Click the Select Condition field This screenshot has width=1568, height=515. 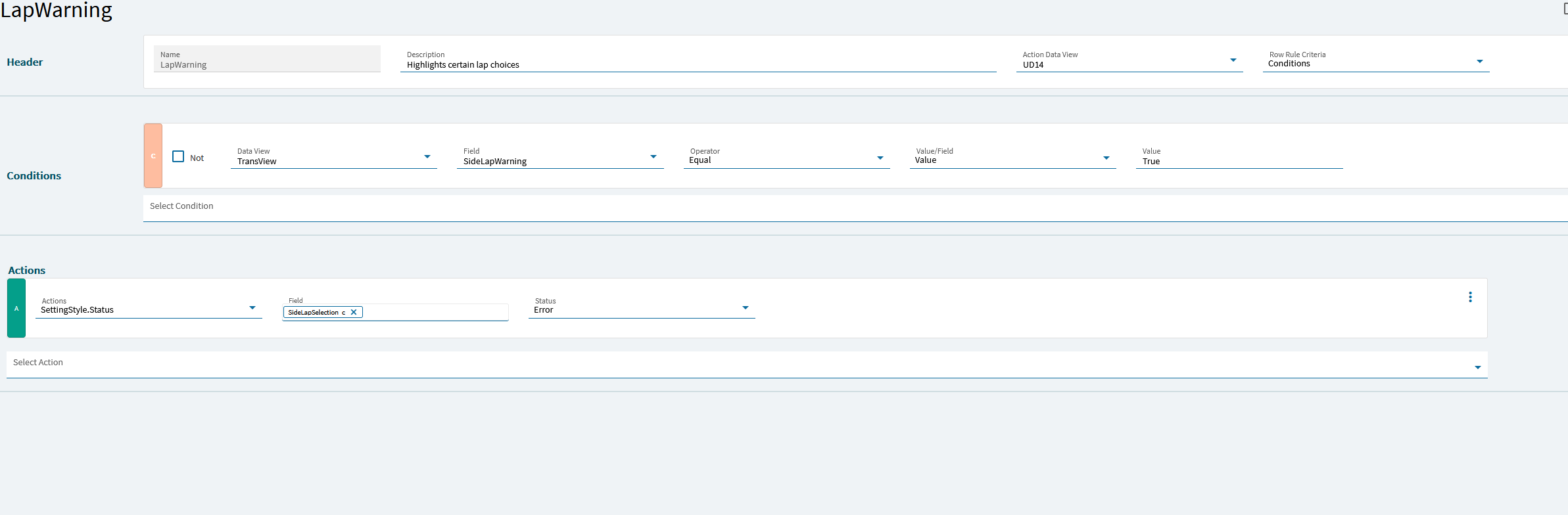tap(855, 208)
